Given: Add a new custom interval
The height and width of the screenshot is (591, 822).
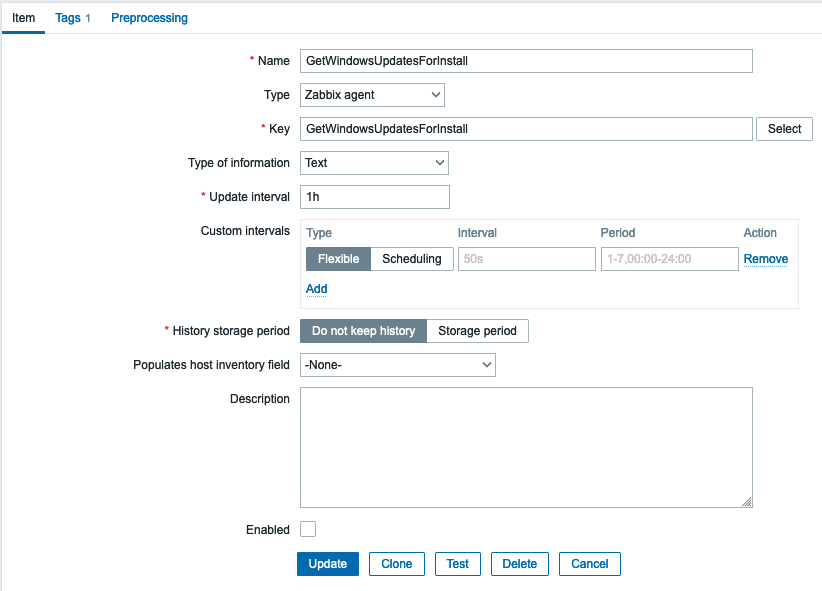Looking at the screenshot, I should pos(316,289).
